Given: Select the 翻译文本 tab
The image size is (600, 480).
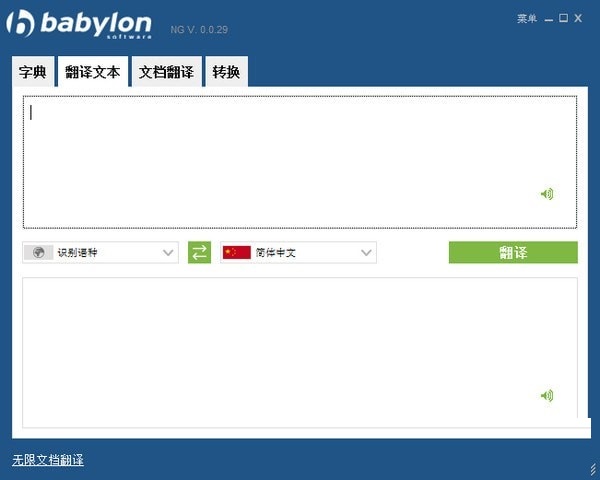Looking at the screenshot, I should (x=93, y=72).
